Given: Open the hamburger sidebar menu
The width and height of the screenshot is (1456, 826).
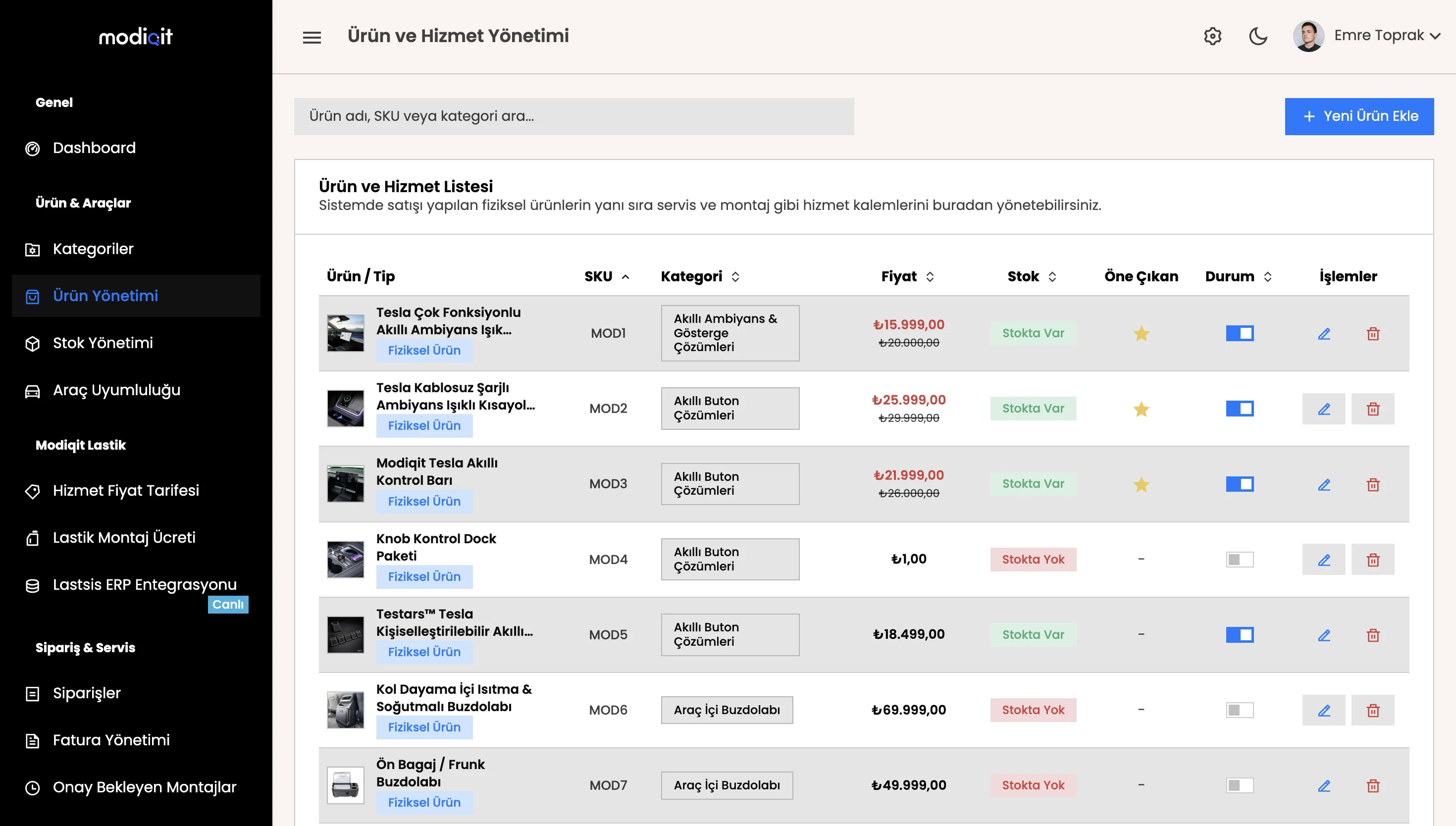Looking at the screenshot, I should click(312, 38).
